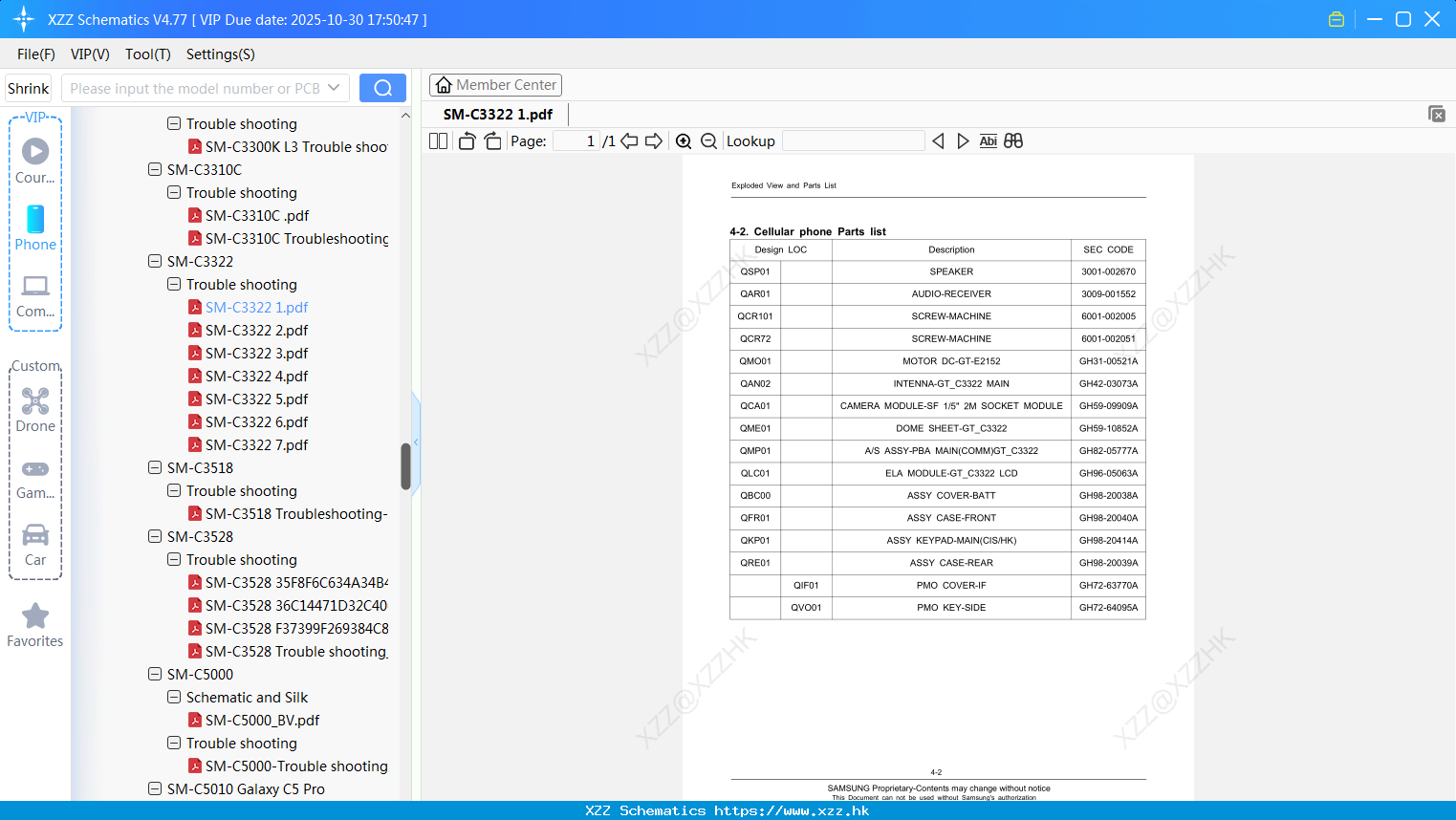Open the Tool(T) menu
The width and height of the screenshot is (1456, 820).
click(x=148, y=54)
